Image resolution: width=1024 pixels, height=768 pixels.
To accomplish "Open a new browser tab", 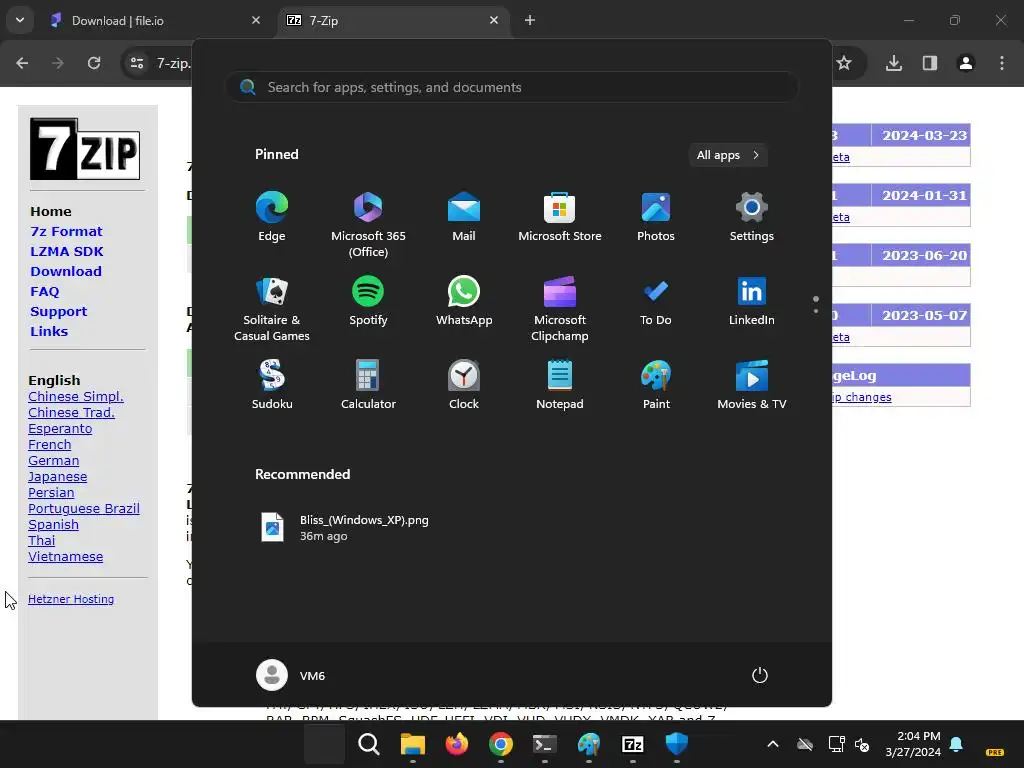I will tap(530, 21).
